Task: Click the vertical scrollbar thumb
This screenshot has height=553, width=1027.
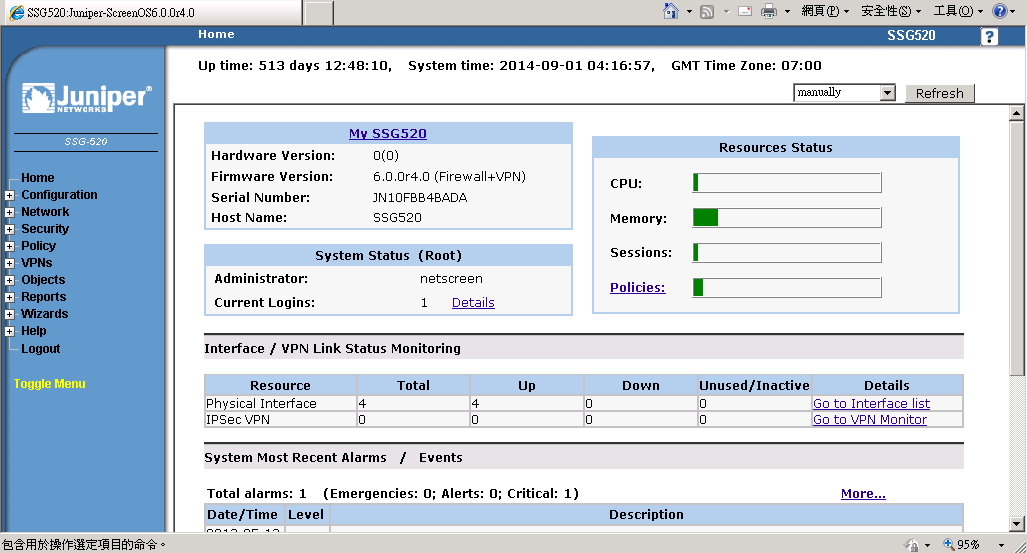Action: point(1016,248)
